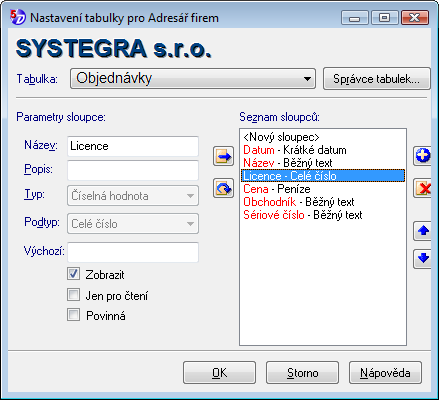Select Obchodník - Běžný text row
The image size is (441, 403).
pos(323,202)
